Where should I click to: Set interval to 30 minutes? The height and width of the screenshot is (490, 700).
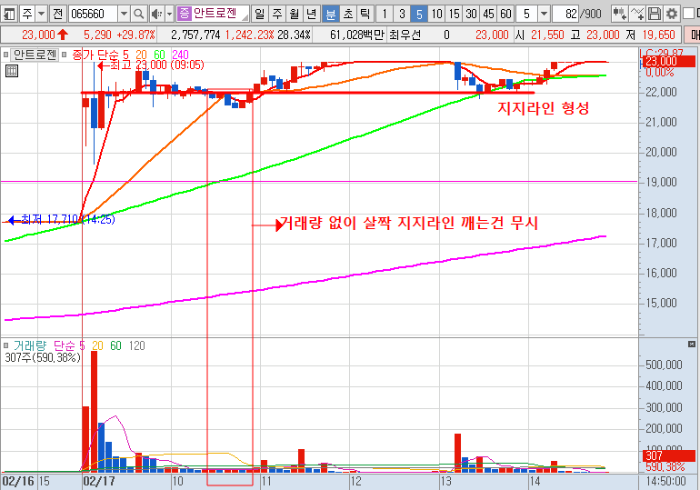coord(471,14)
